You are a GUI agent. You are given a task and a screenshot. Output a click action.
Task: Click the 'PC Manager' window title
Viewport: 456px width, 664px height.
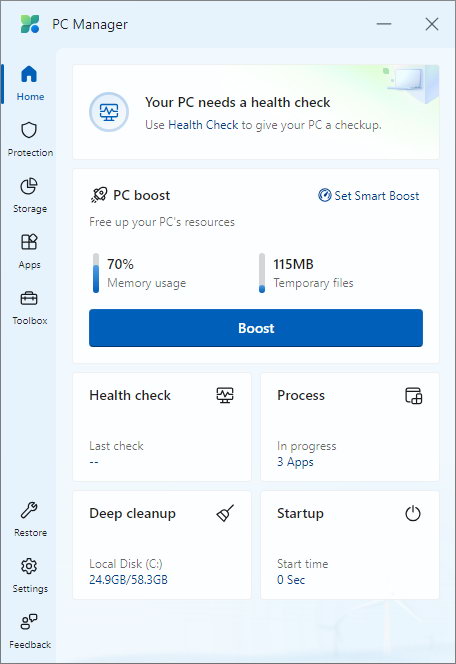tap(90, 25)
